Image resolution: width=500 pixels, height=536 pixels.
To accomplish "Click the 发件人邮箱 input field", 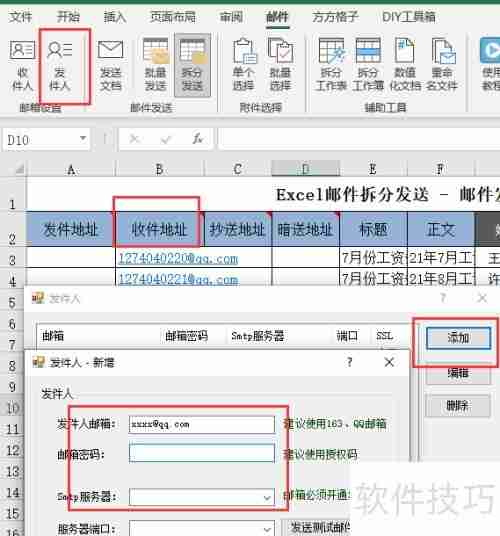I will tap(202, 425).
